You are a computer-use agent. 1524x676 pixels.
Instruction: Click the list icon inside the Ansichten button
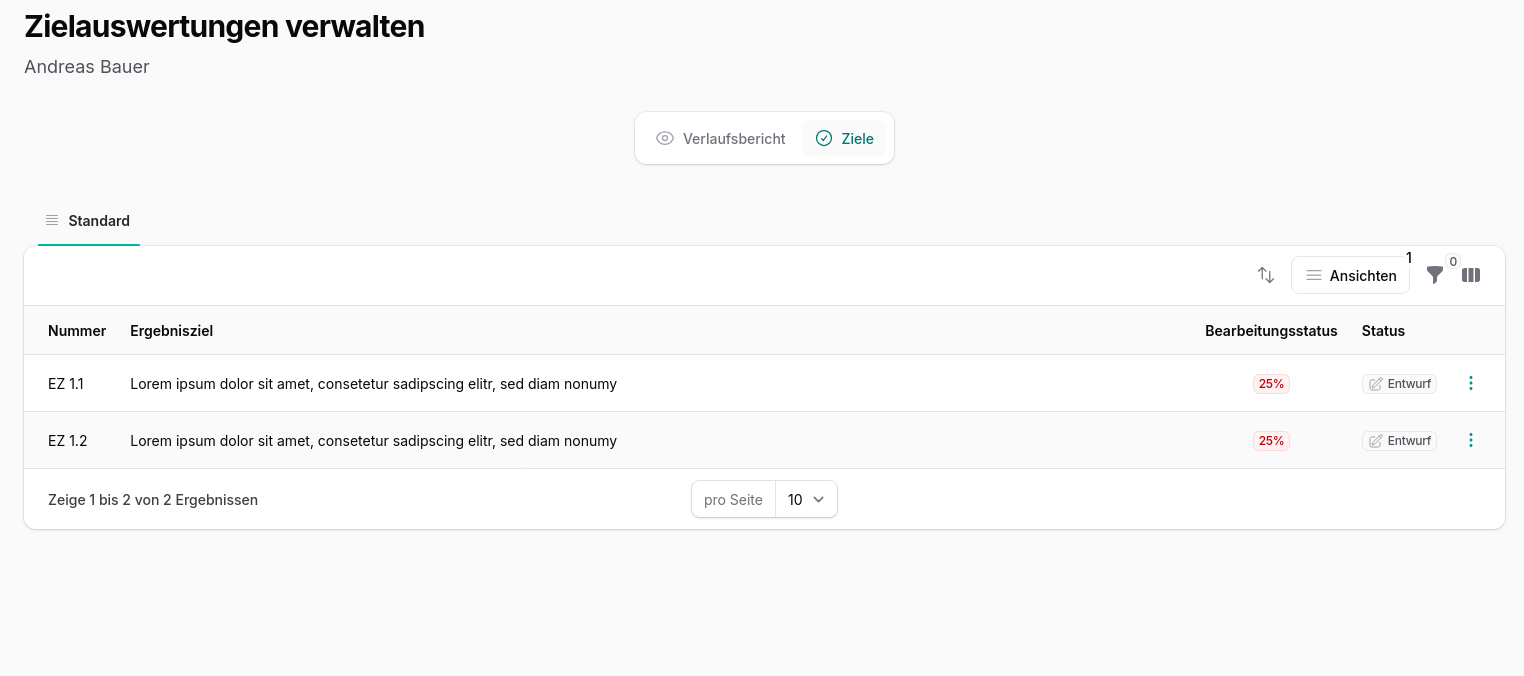tap(1314, 275)
